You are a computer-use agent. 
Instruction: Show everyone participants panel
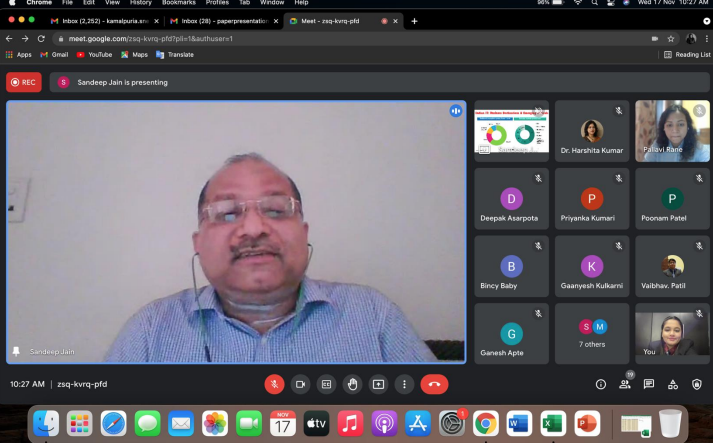click(x=625, y=384)
